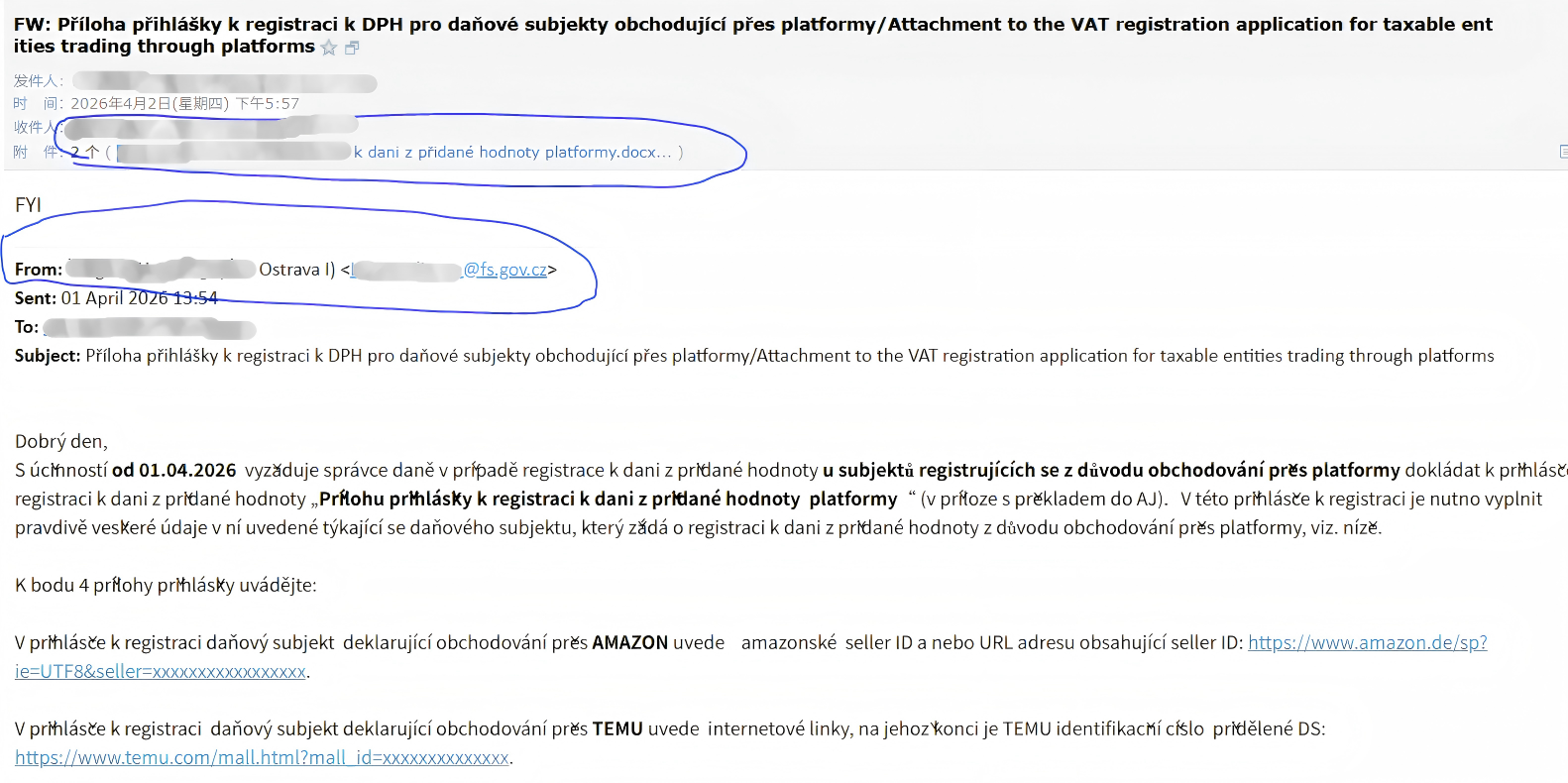This screenshot has height=783, width=1568.
Task: Click the bold word TEMU
Action: (x=617, y=729)
